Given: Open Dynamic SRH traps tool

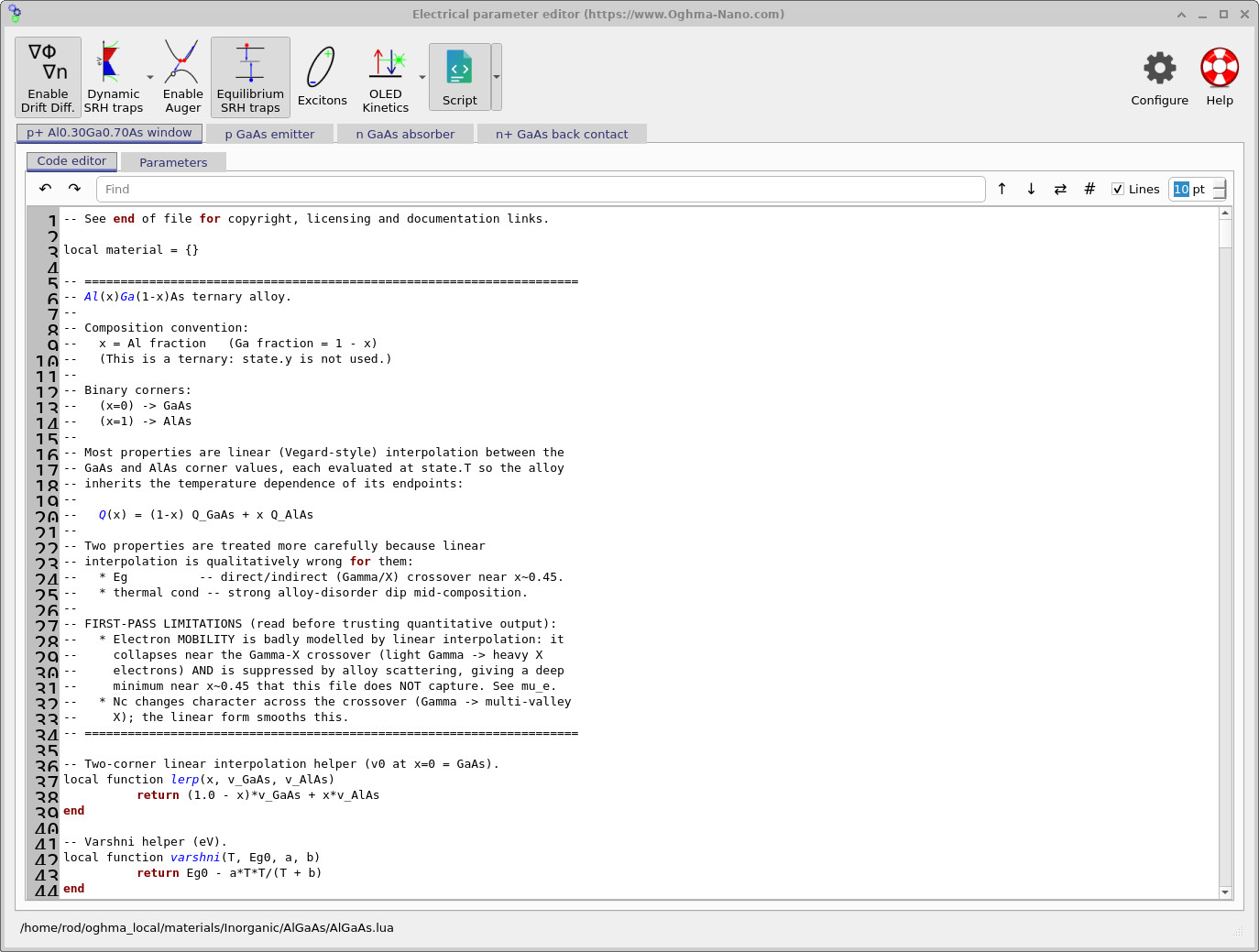Looking at the screenshot, I should point(114,77).
